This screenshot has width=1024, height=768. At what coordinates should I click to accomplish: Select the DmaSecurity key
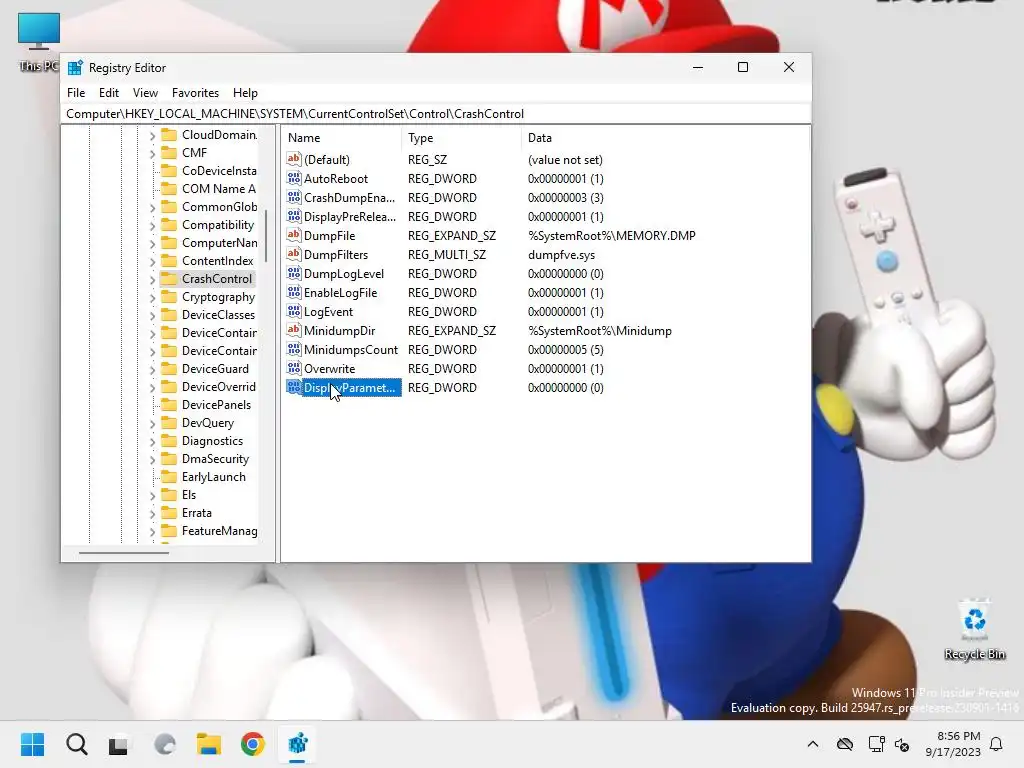216,458
